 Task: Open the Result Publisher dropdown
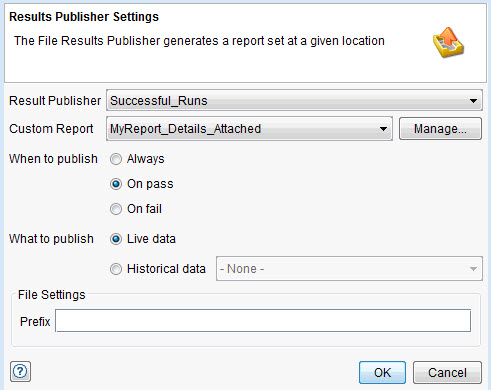click(294, 100)
